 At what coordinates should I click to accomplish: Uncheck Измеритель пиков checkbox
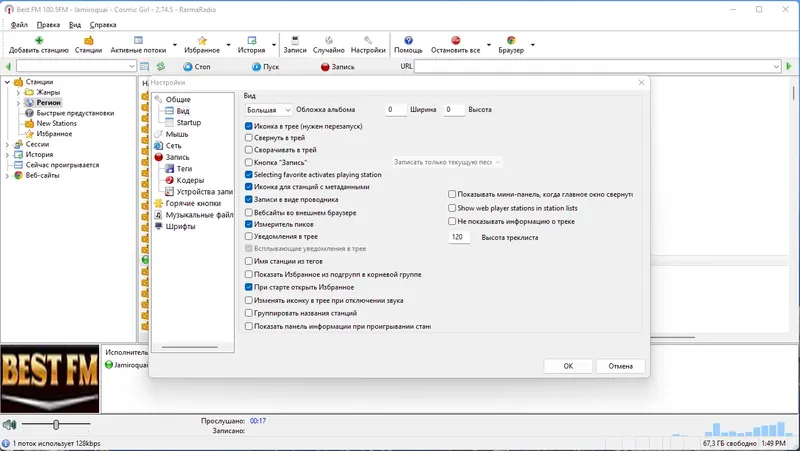point(248,224)
